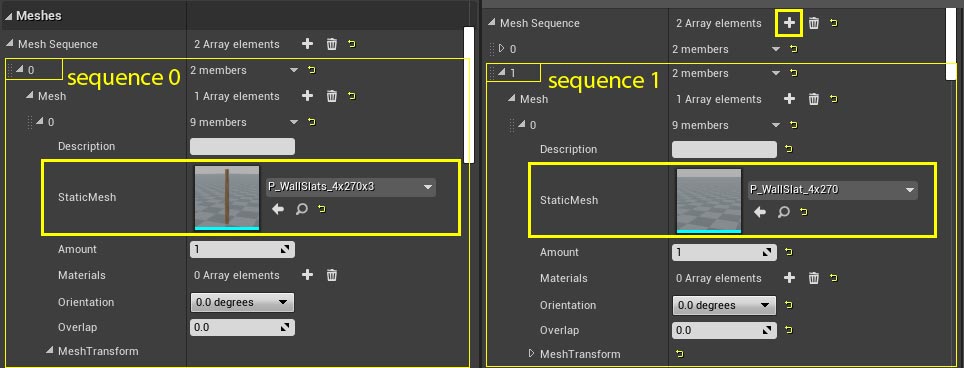Reset Mesh Sequence to default in left panel
The image size is (964, 368).
coord(352,44)
